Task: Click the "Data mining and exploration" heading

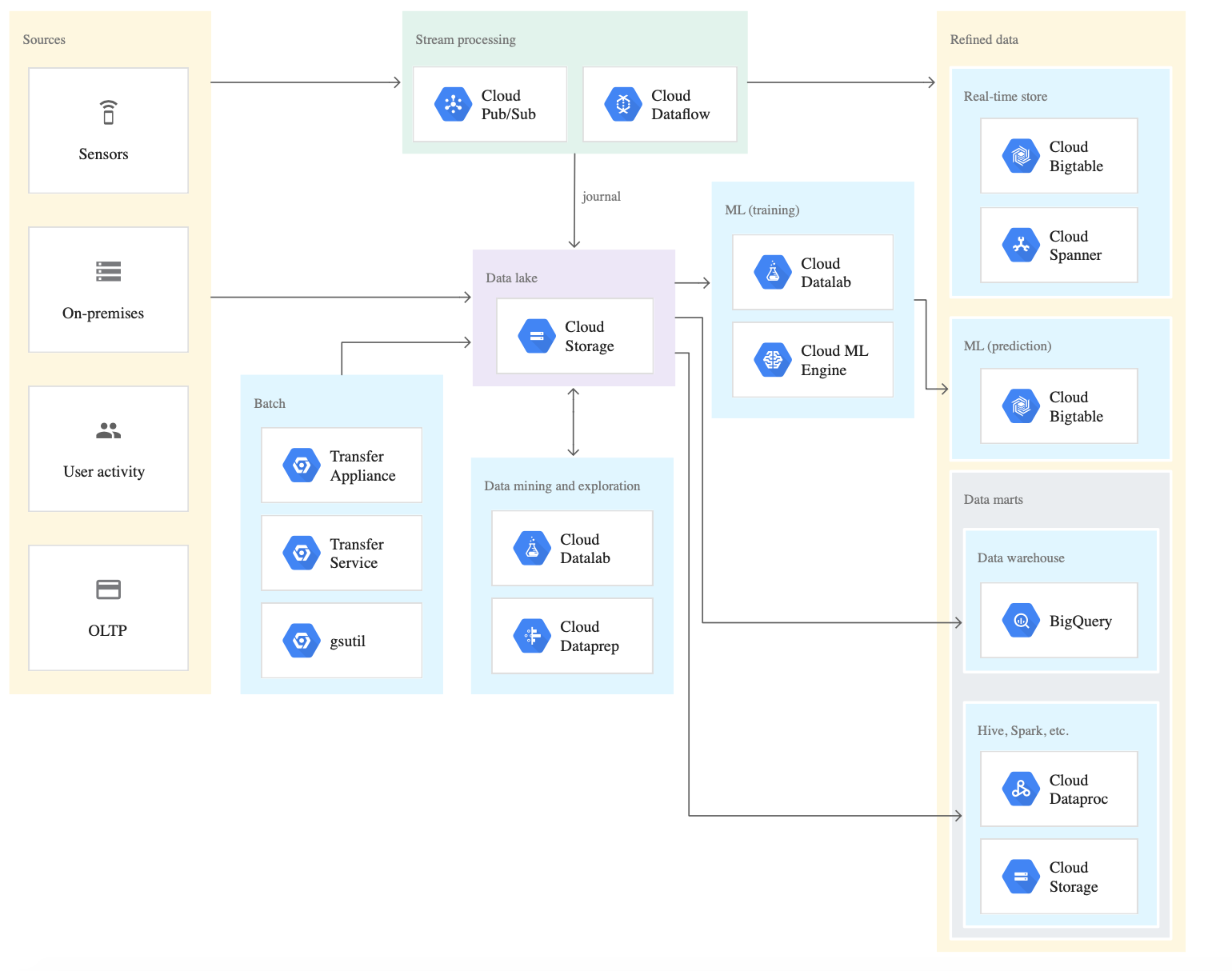Action: tap(562, 486)
